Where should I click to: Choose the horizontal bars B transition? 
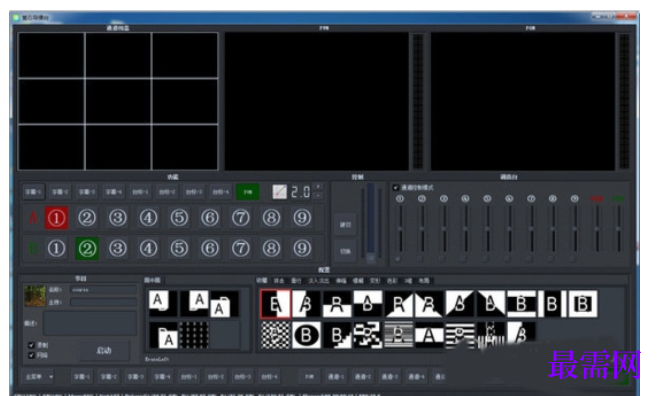pyautogui.click(x=522, y=304)
